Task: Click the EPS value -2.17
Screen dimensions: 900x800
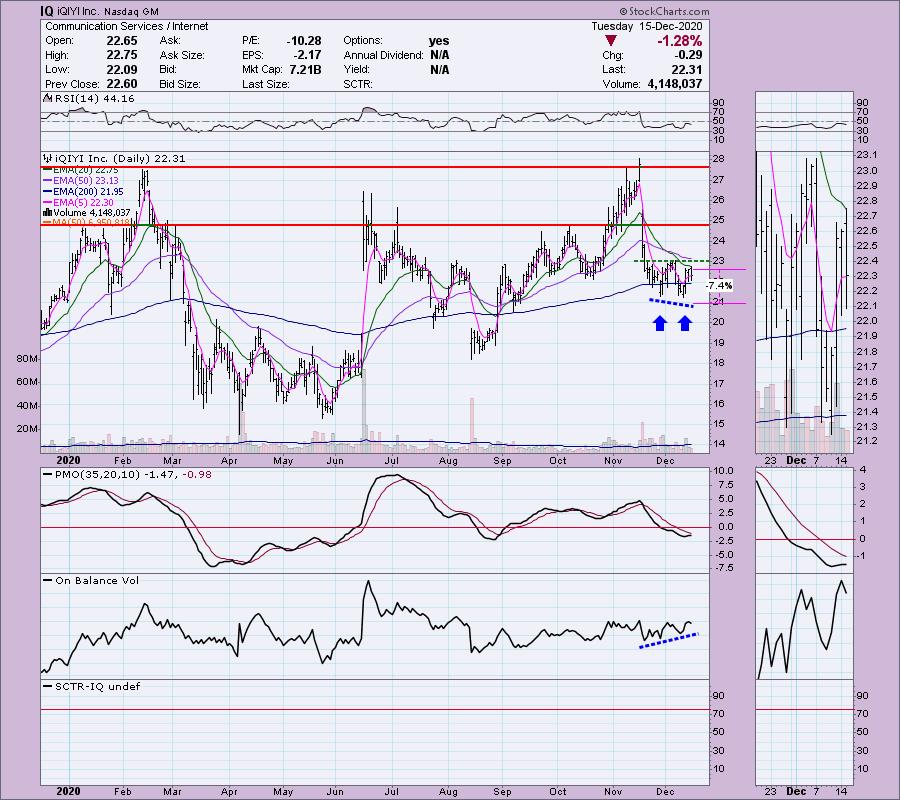Action: coord(309,55)
